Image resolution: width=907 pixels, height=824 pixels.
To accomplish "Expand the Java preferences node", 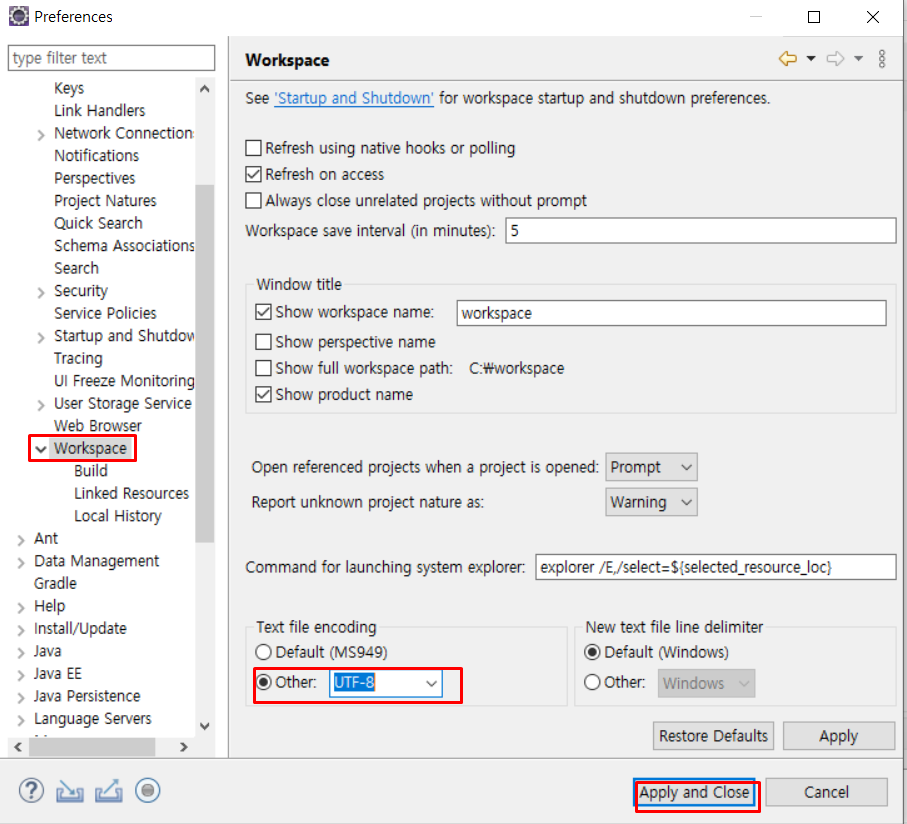I will pos(21,653).
